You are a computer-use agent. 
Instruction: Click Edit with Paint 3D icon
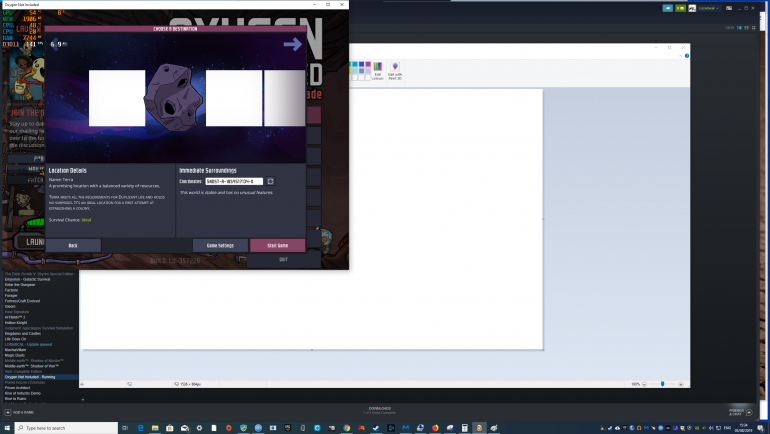click(395, 71)
